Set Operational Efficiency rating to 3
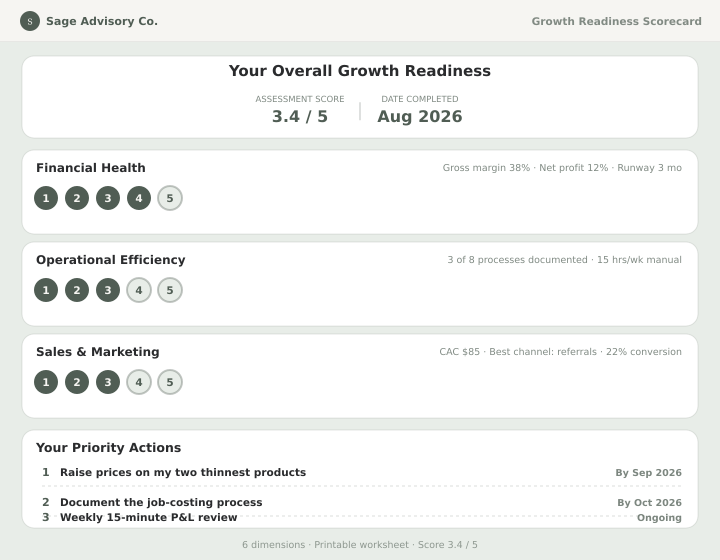720x560 pixels. tap(108, 290)
